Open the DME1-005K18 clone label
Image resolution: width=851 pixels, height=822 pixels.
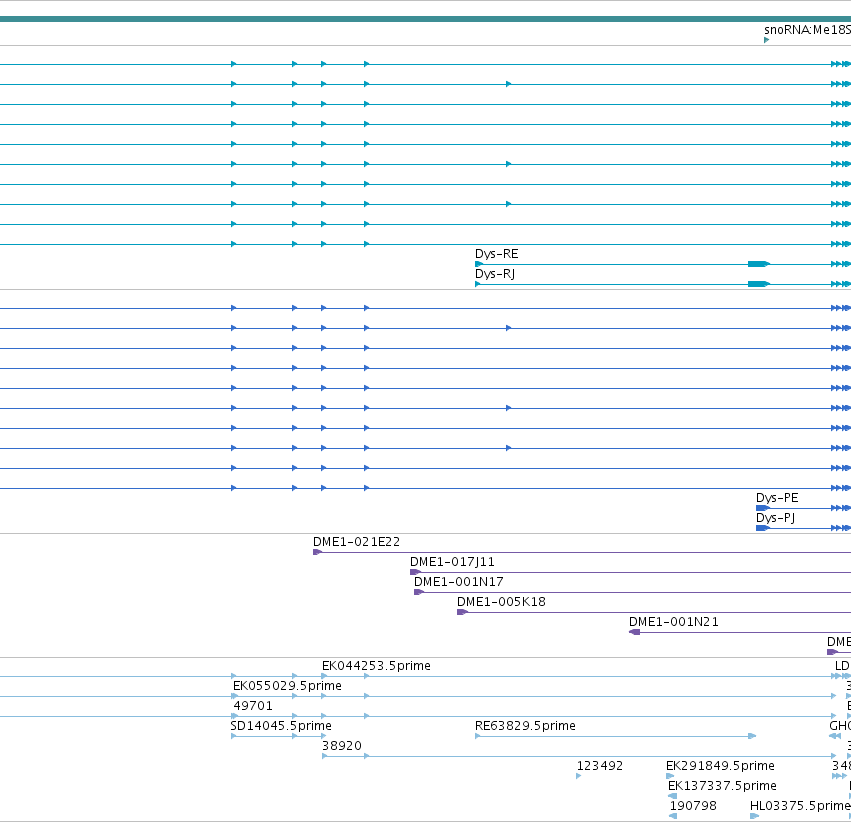tap(501, 602)
